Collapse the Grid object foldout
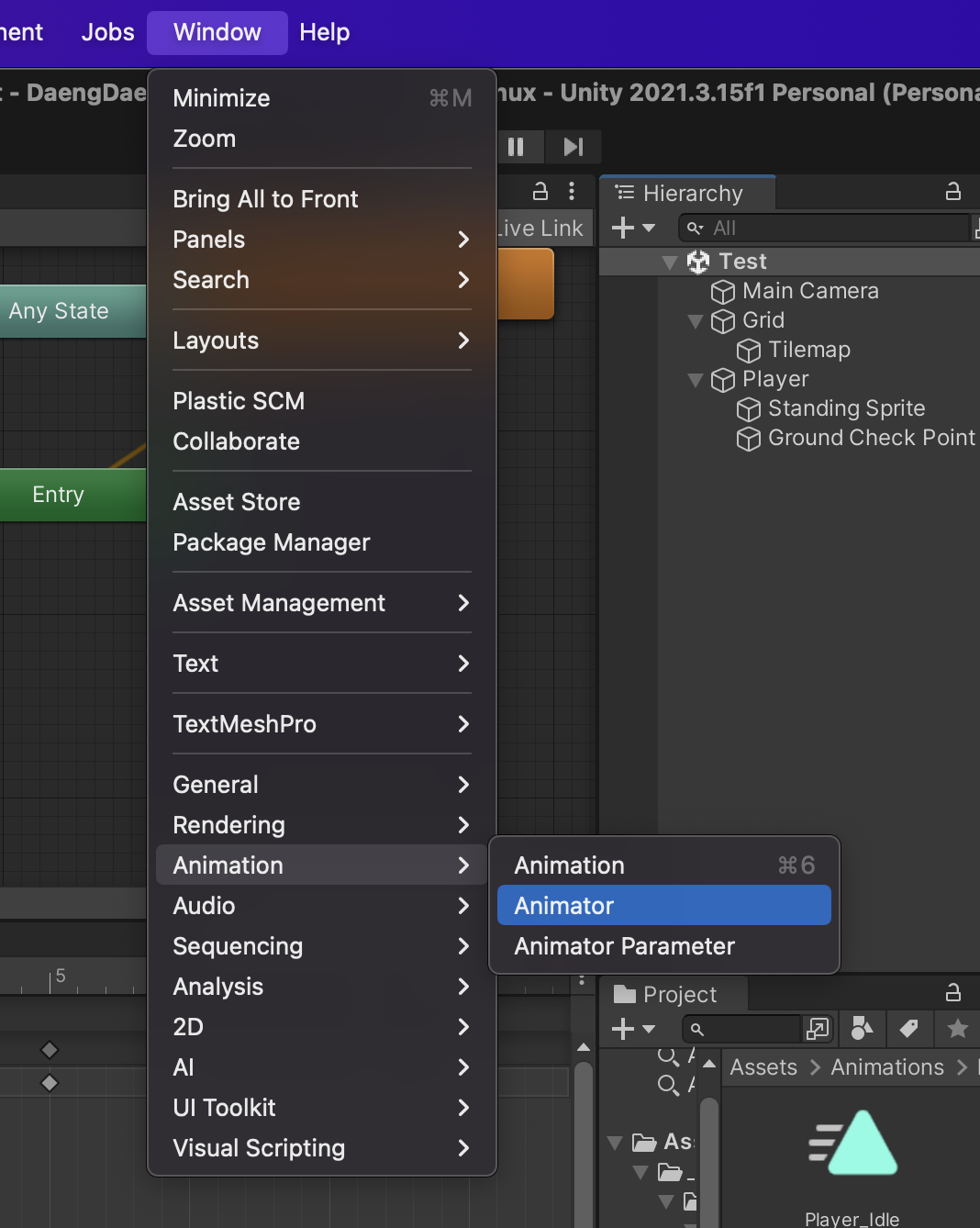 click(696, 321)
